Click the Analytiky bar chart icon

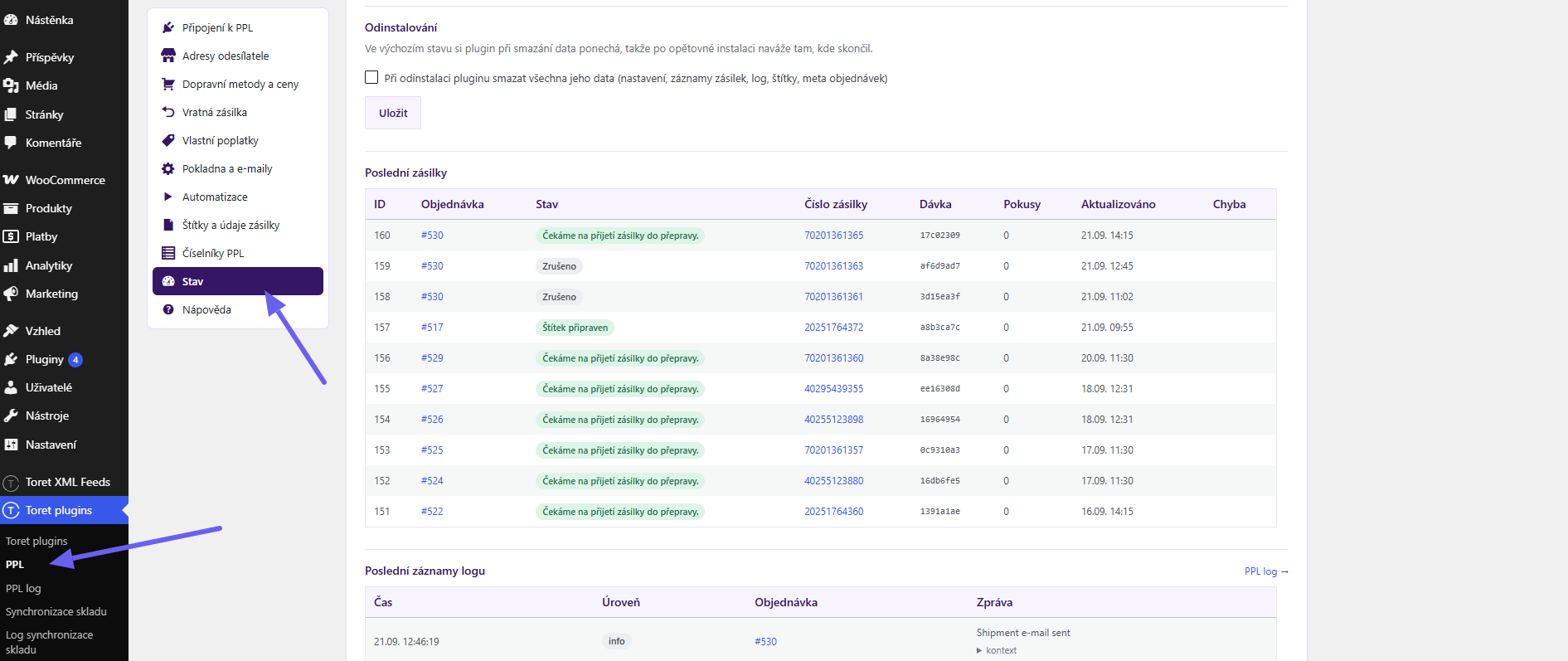point(11,265)
